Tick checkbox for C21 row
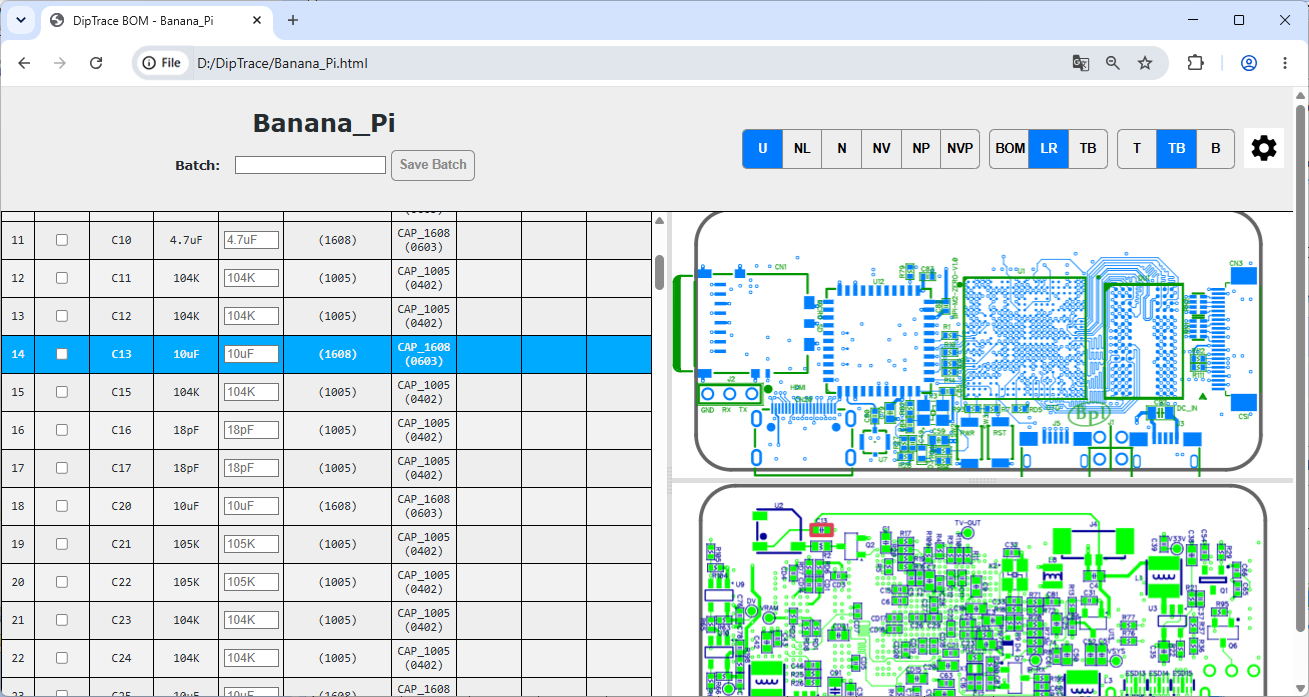This screenshot has height=697, width=1309. pyautogui.click(x=62, y=544)
